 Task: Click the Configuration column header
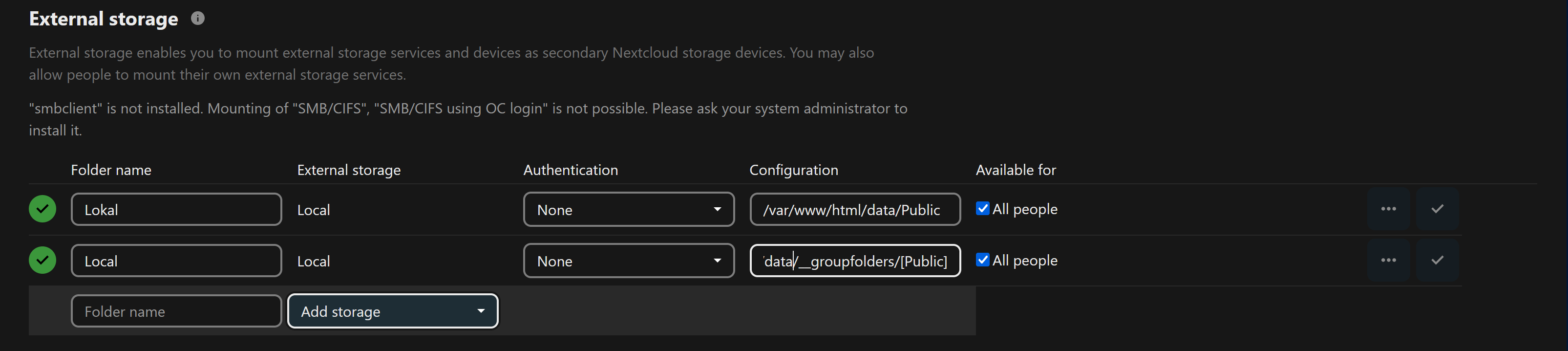point(793,170)
